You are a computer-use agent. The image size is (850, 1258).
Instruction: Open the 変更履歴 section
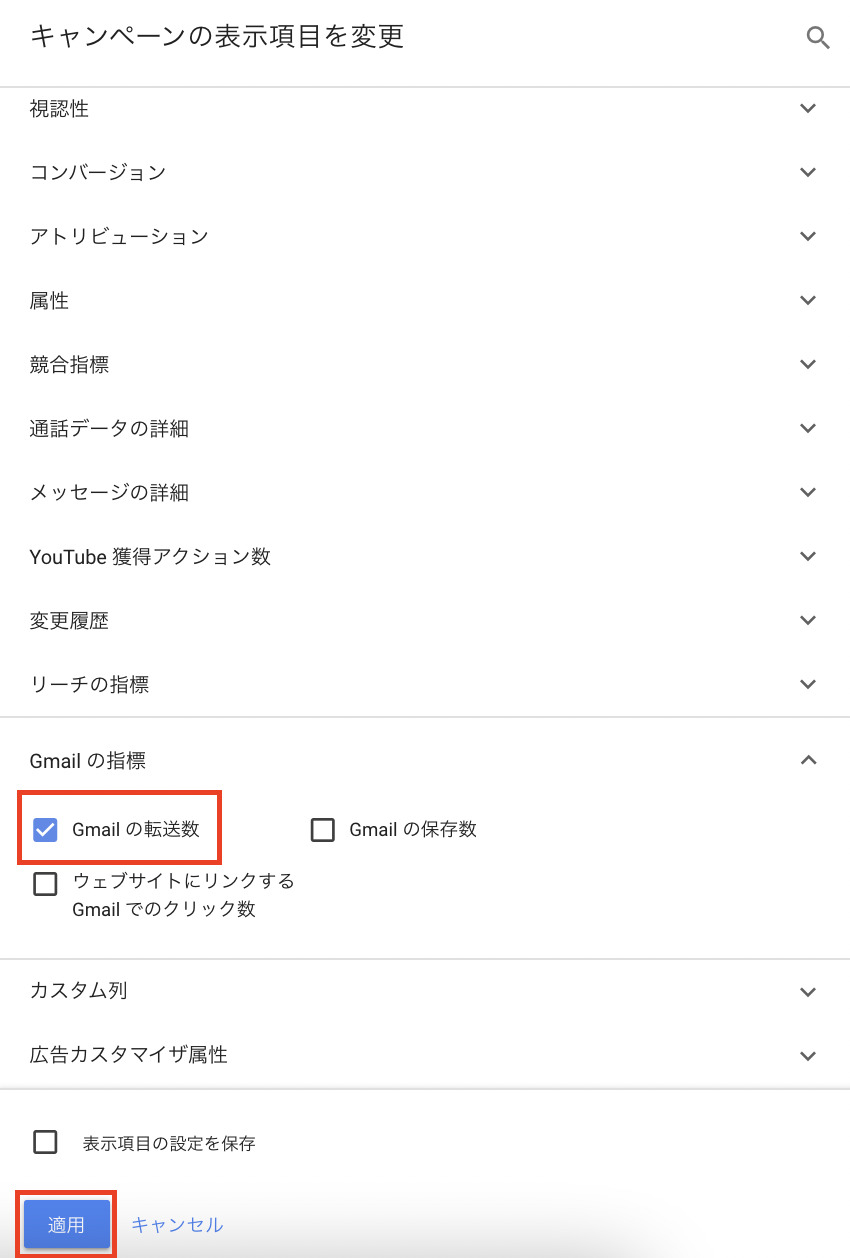click(809, 620)
